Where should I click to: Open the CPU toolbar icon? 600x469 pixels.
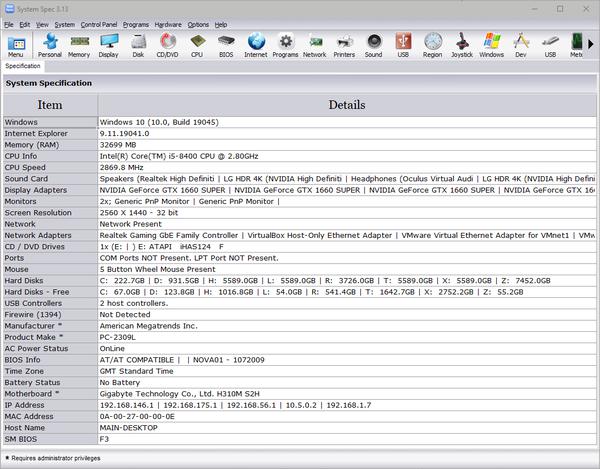[197, 46]
